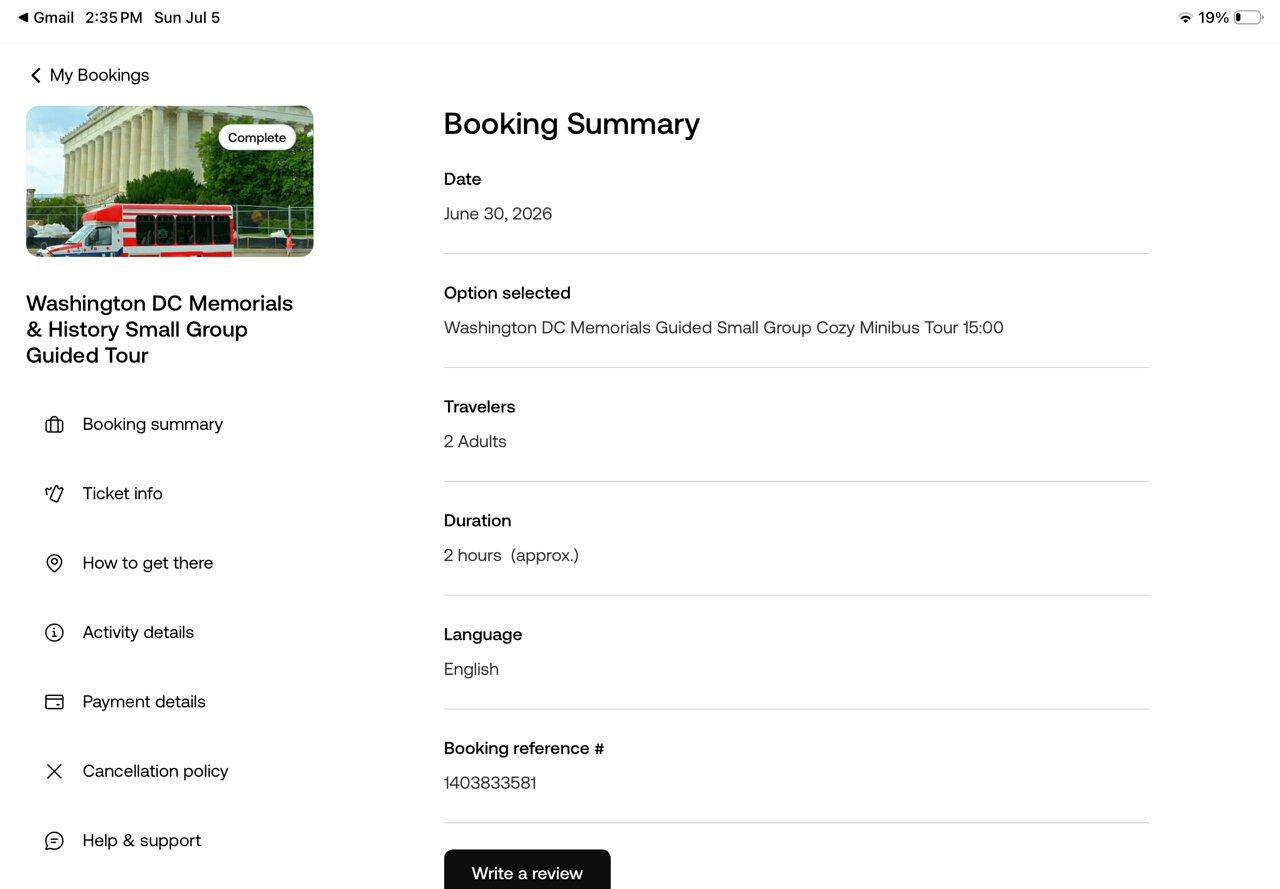The height and width of the screenshot is (889, 1280).
Task: Click the Booking Summary heading
Action: tap(571, 124)
